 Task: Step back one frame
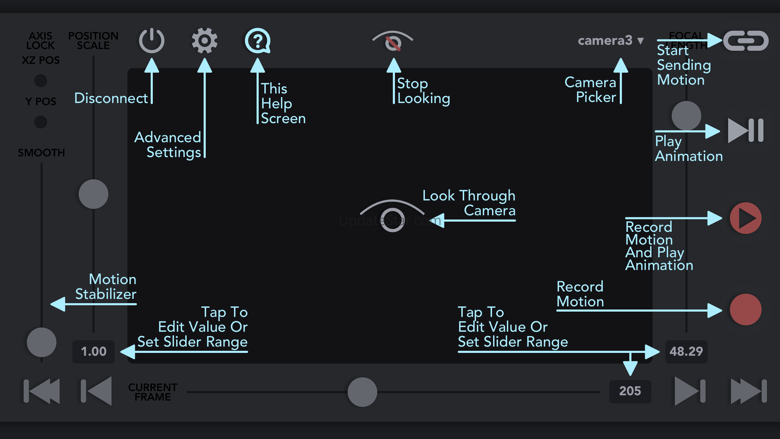tap(96, 391)
